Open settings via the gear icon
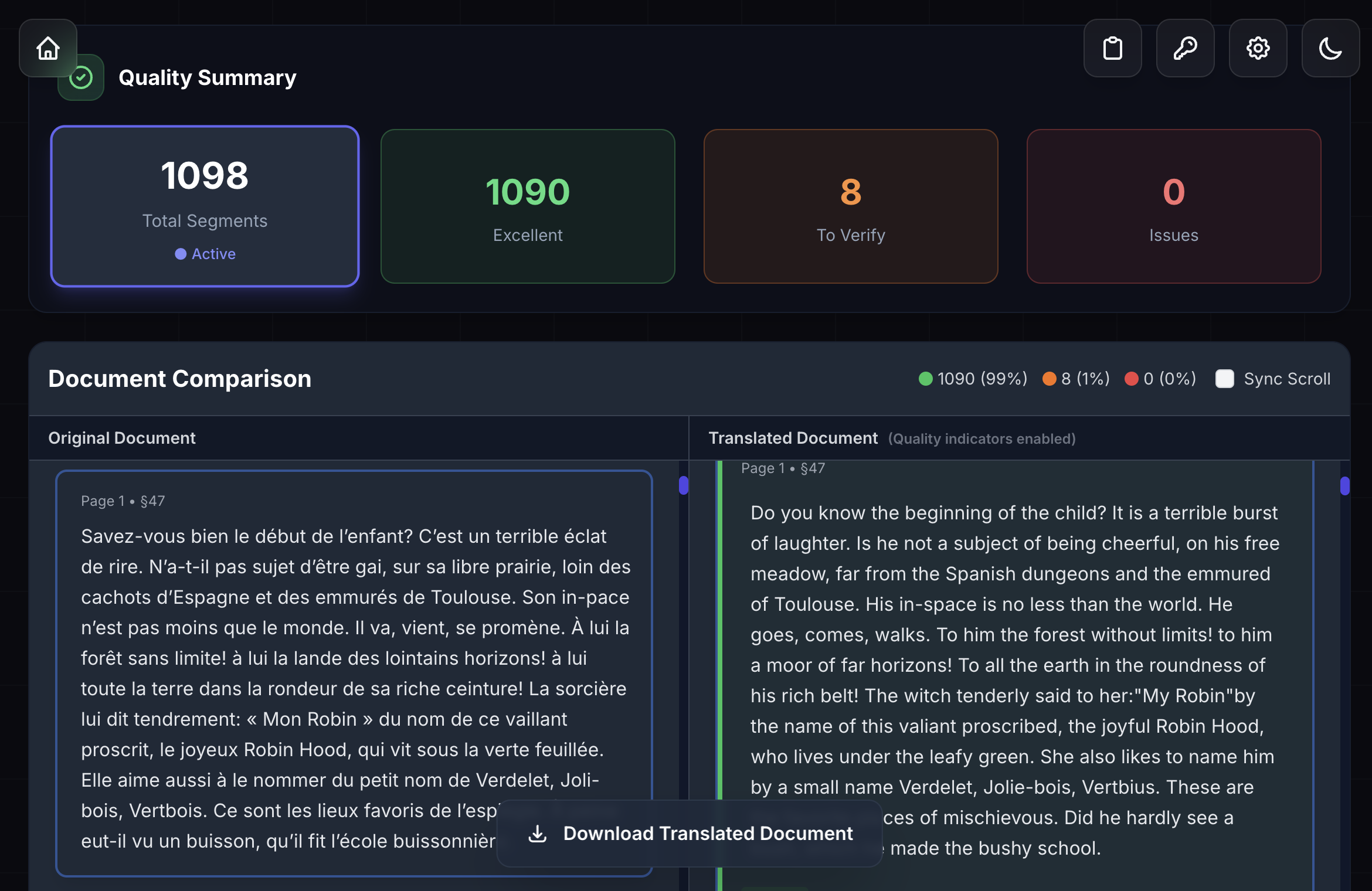This screenshot has height=891, width=1372. [1258, 48]
